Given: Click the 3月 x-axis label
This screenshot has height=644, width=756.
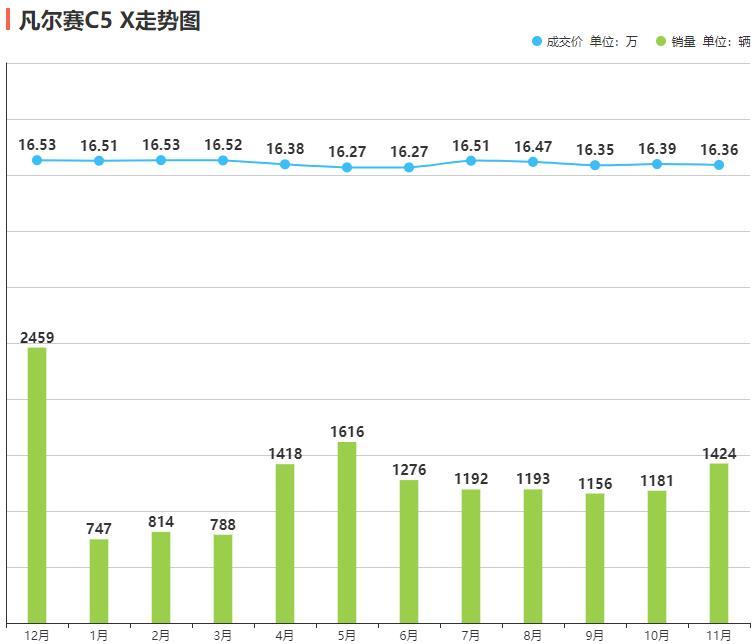Looking at the screenshot, I should pos(222,635).
